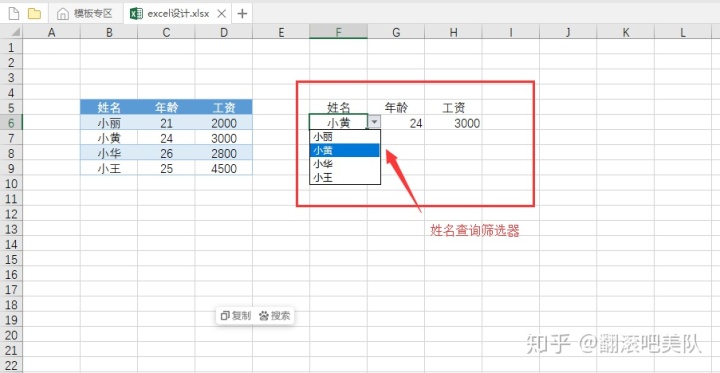Click the result cell 24 in column G
Screen dimensions: 720x373
click(396, 123)
